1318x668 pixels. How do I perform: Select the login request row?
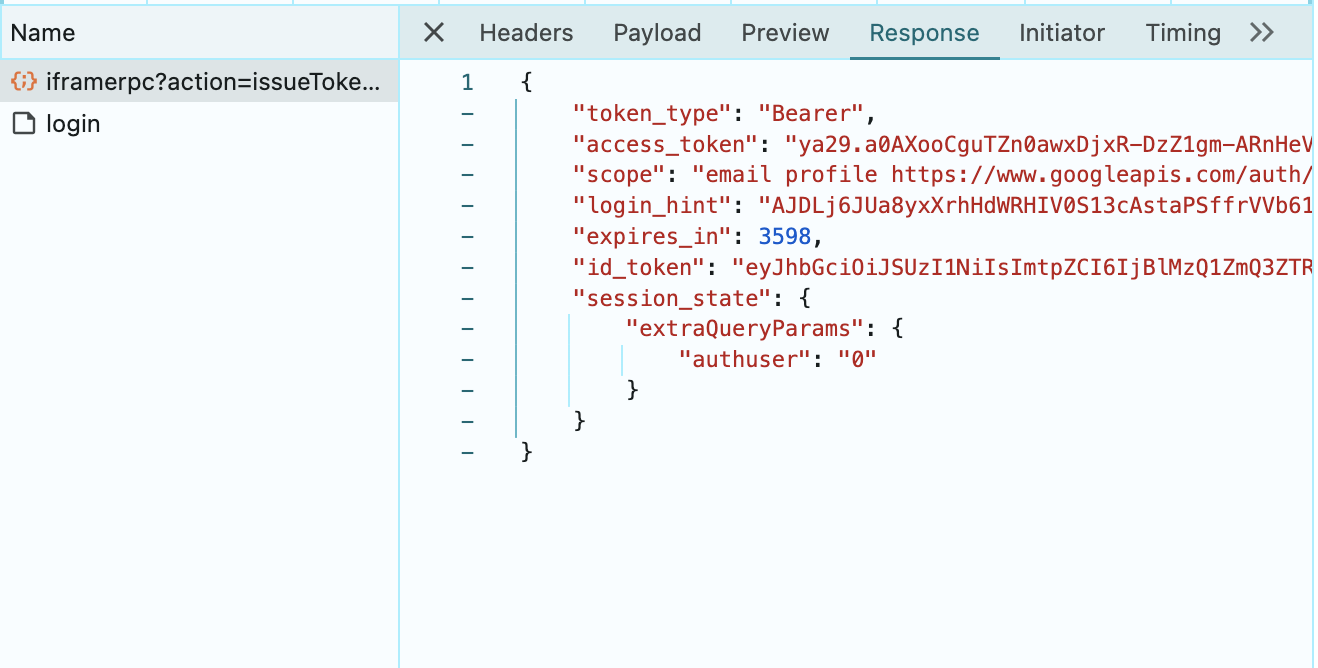tap(72, 123)
